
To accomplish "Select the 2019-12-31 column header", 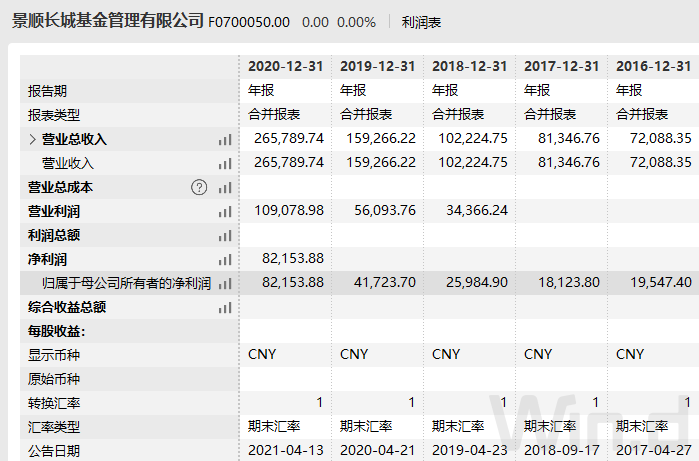I will tap(378, 66).
